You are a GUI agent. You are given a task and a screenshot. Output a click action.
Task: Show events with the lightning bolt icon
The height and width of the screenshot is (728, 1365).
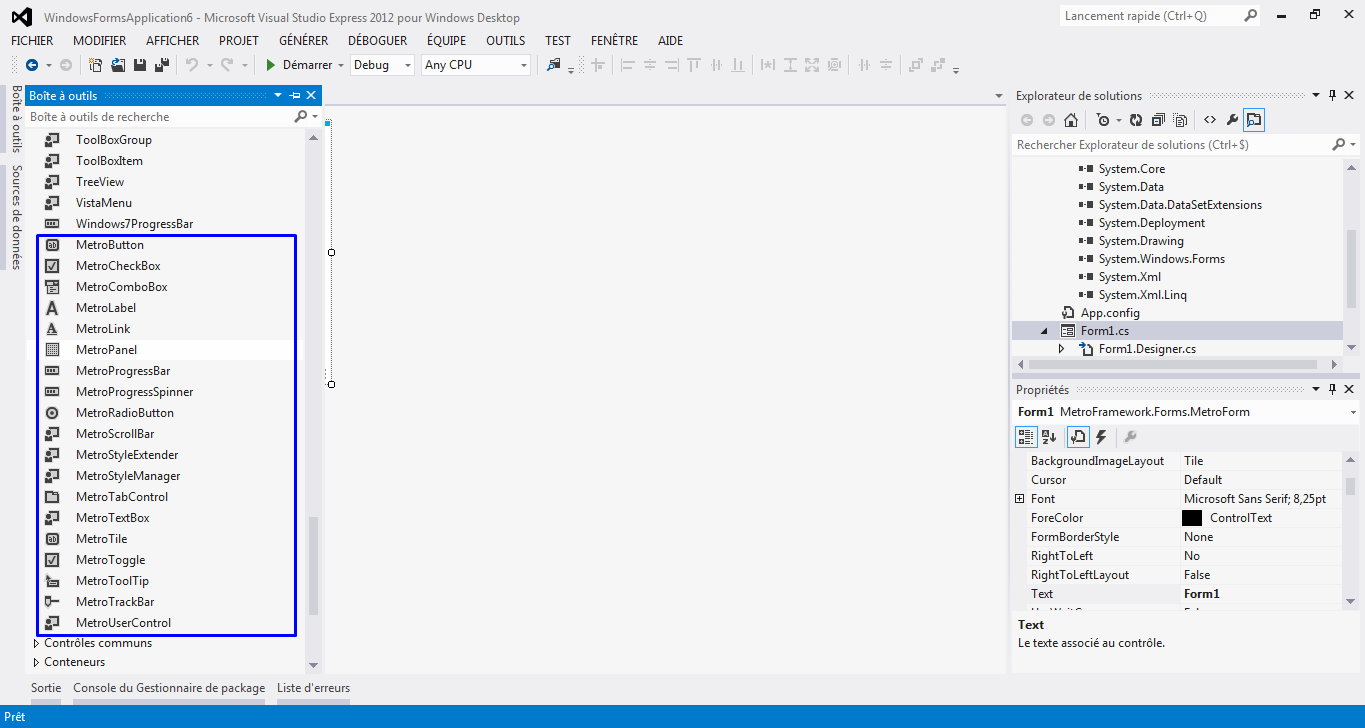(x=1101, y=437)
